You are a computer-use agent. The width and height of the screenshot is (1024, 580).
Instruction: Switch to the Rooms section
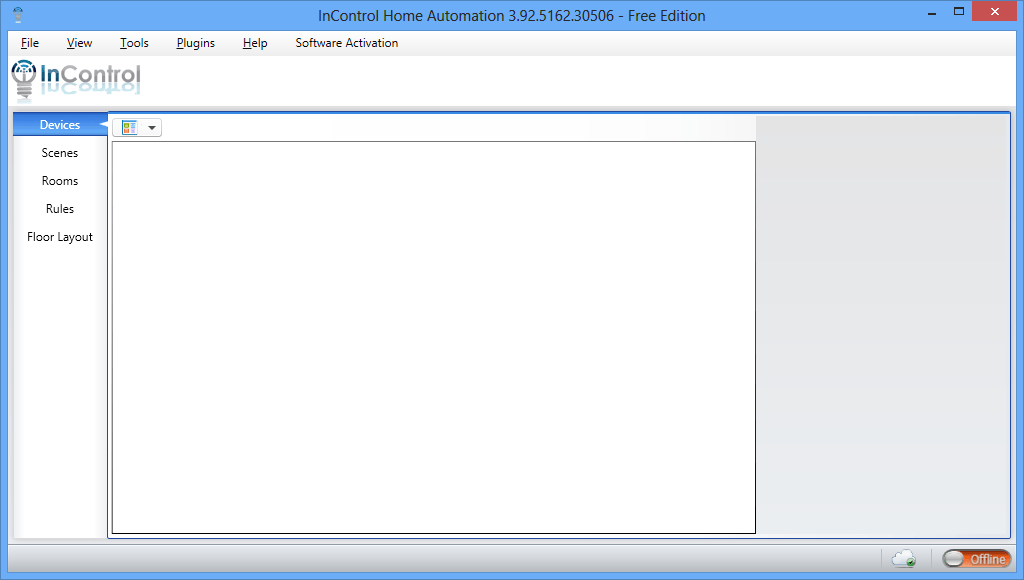[x=60, y=181]
